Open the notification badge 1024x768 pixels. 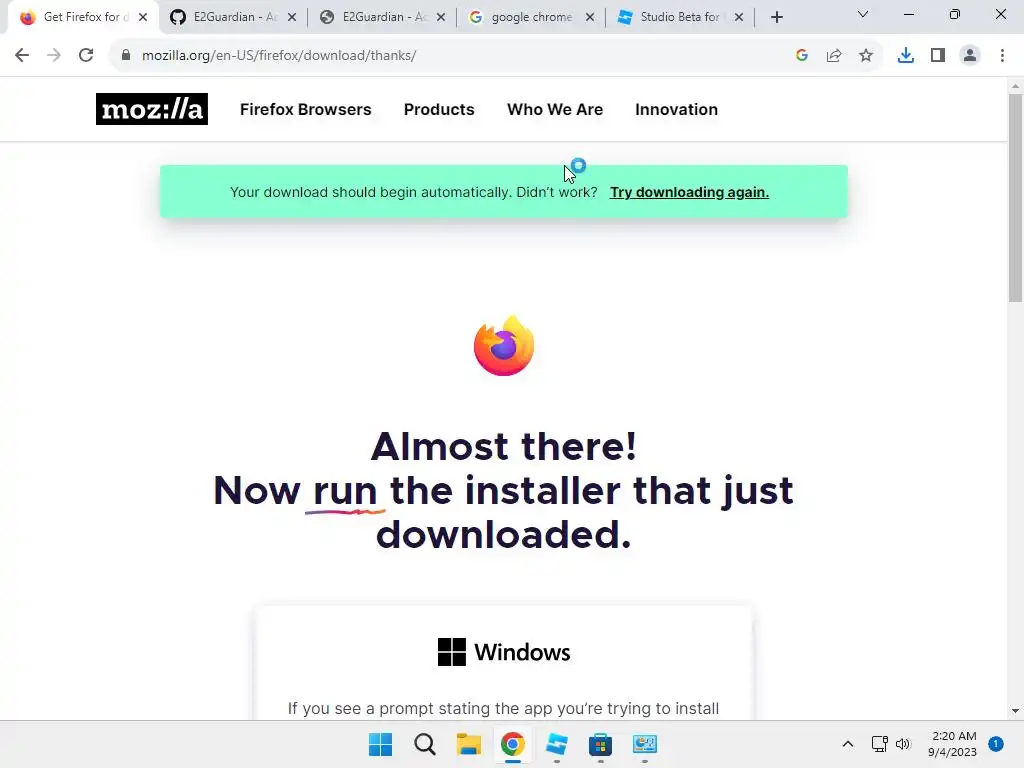point(996,744)
